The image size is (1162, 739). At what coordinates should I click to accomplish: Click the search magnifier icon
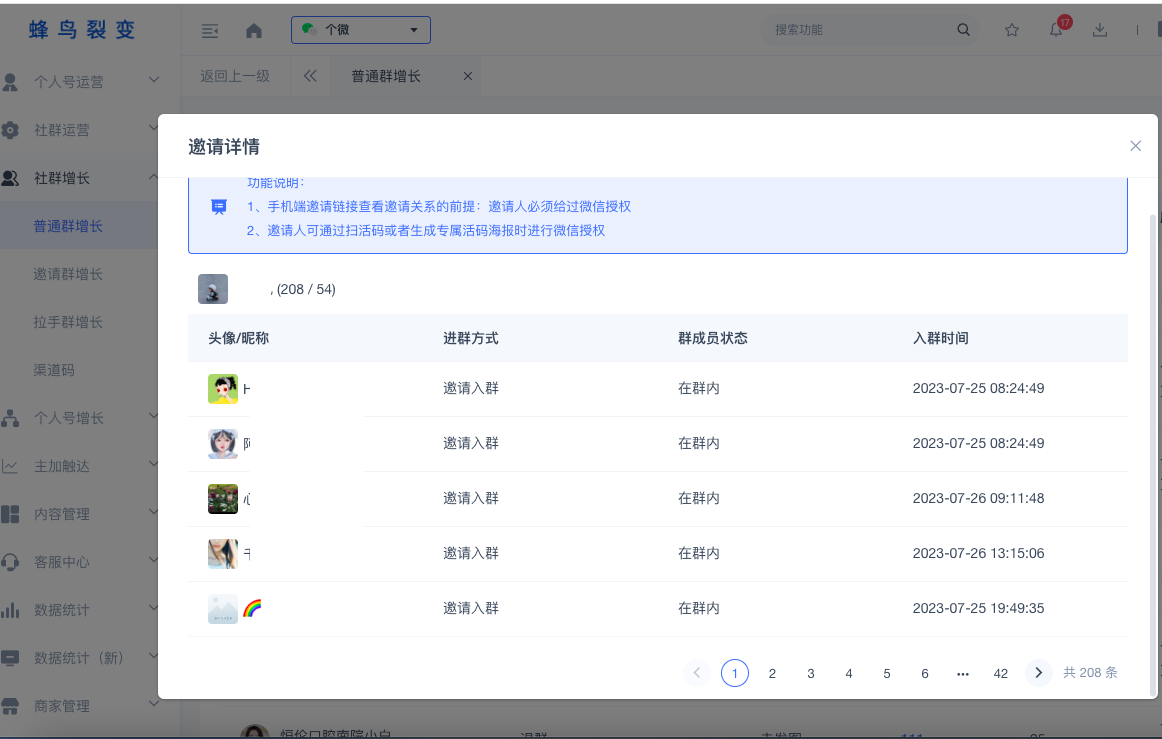[x=964, y=30]
